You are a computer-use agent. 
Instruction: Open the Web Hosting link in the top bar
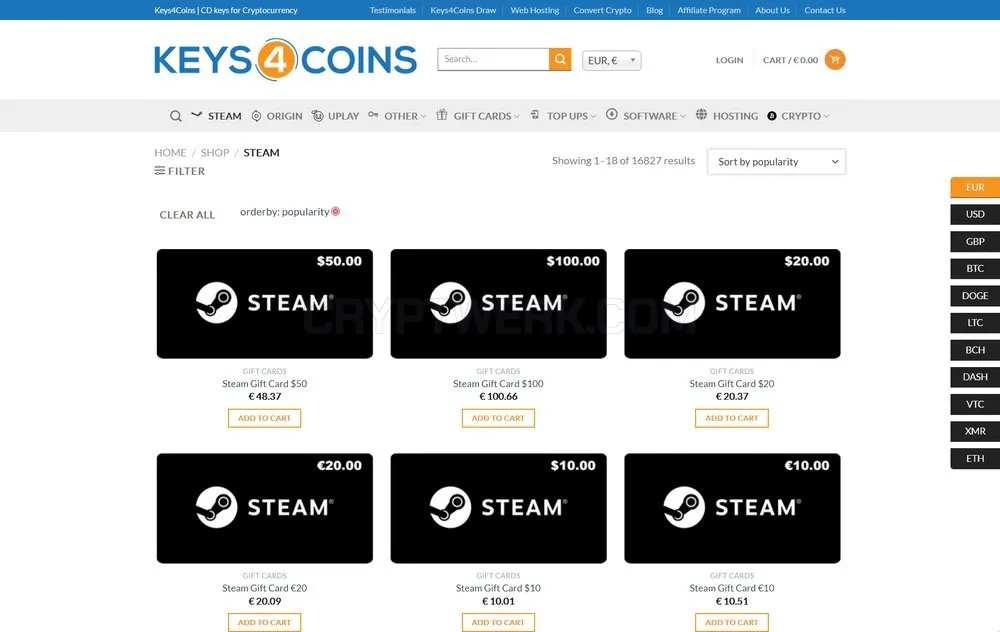[534, 10]
